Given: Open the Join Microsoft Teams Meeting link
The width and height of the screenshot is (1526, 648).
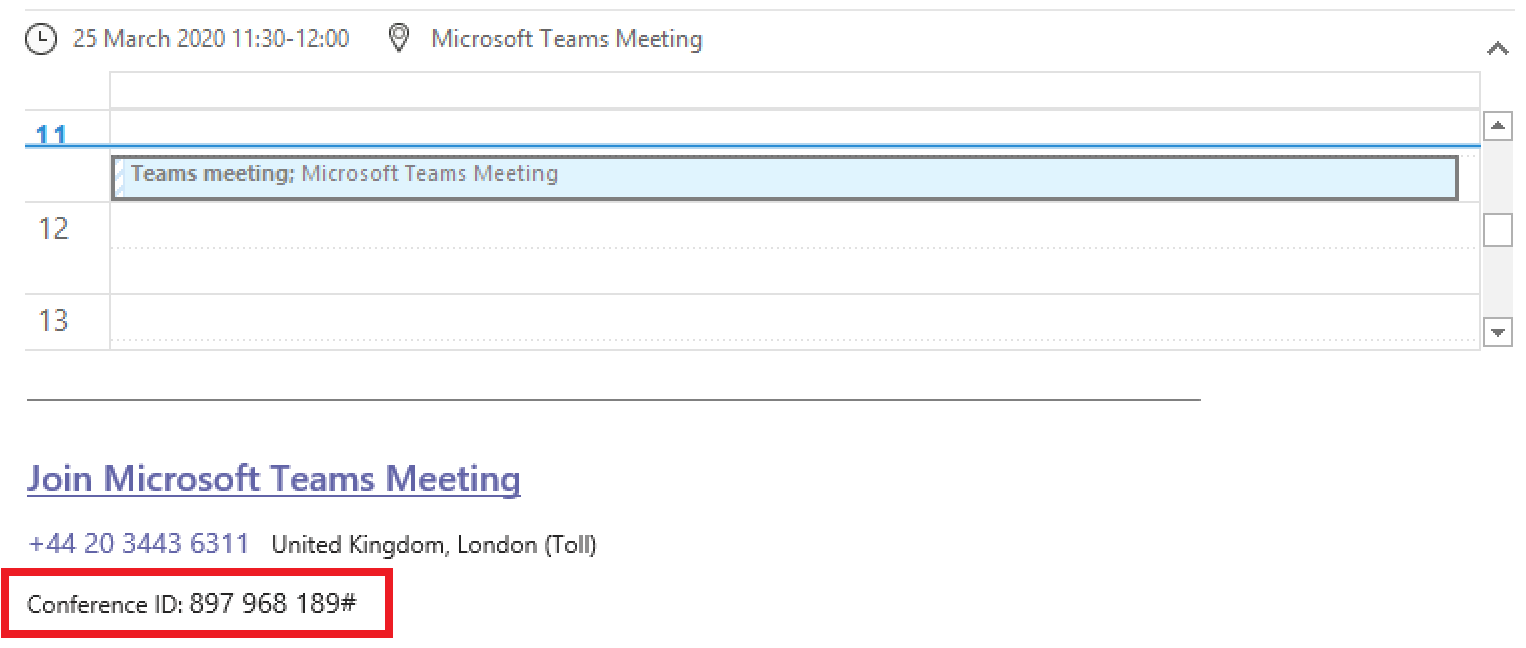Looking at the screenshot, I should (x=274, y=479).
